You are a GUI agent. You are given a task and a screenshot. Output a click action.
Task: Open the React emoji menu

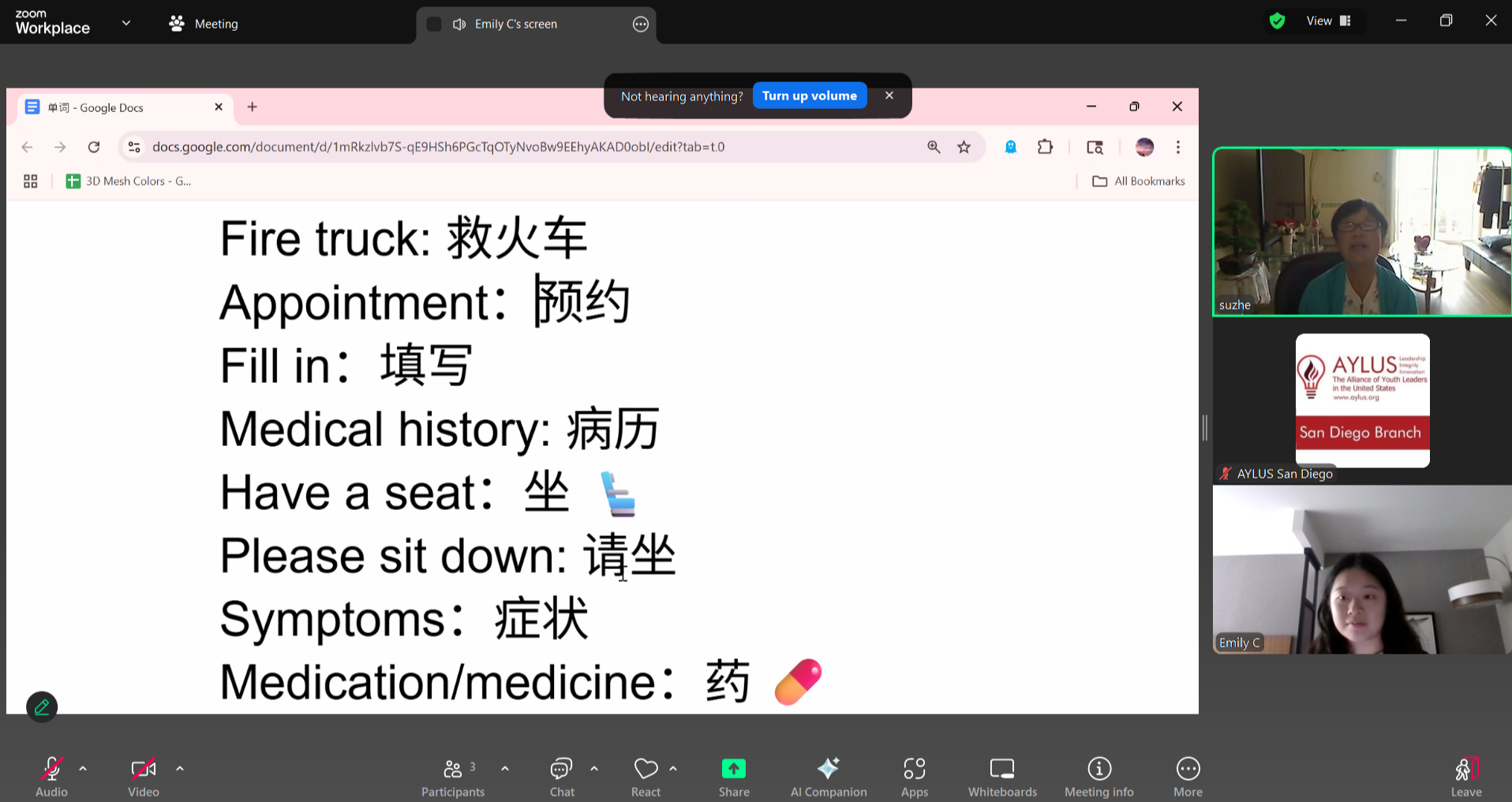(646, 776)
